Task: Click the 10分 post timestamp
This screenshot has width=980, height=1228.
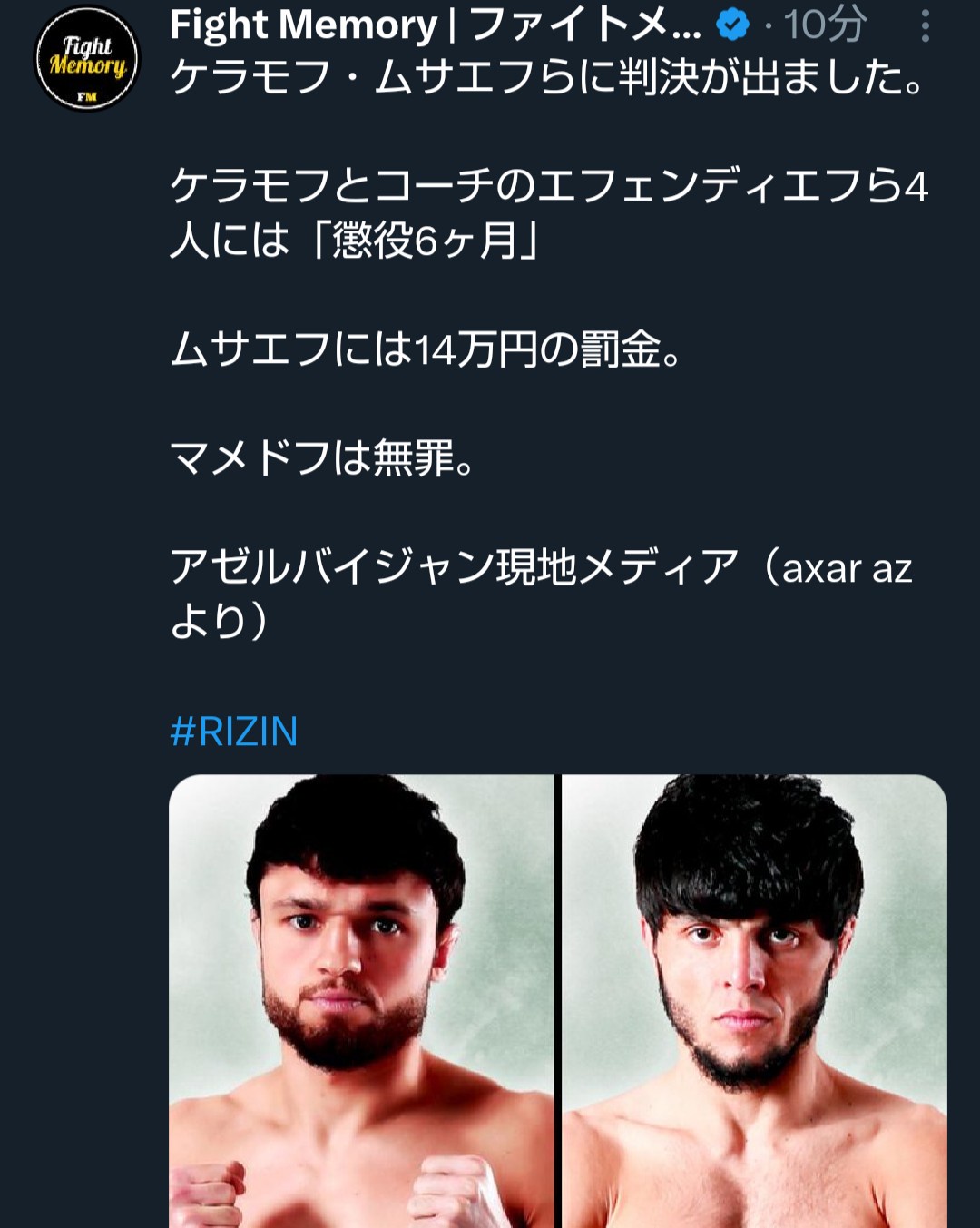Action: coord(824,25)
